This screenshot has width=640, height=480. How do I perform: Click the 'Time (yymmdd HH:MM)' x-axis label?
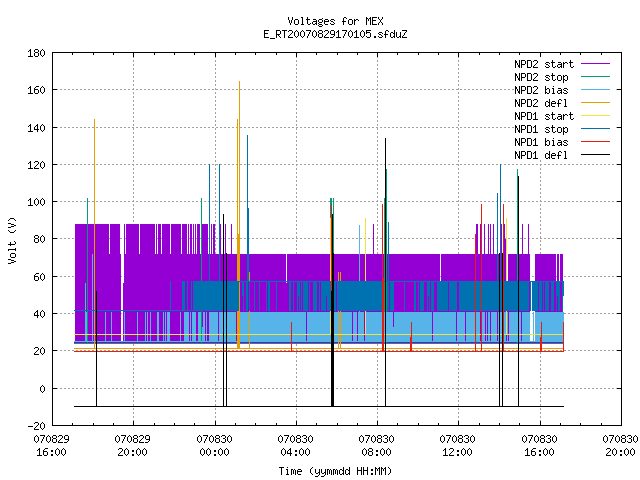click(x=335, y=471)
